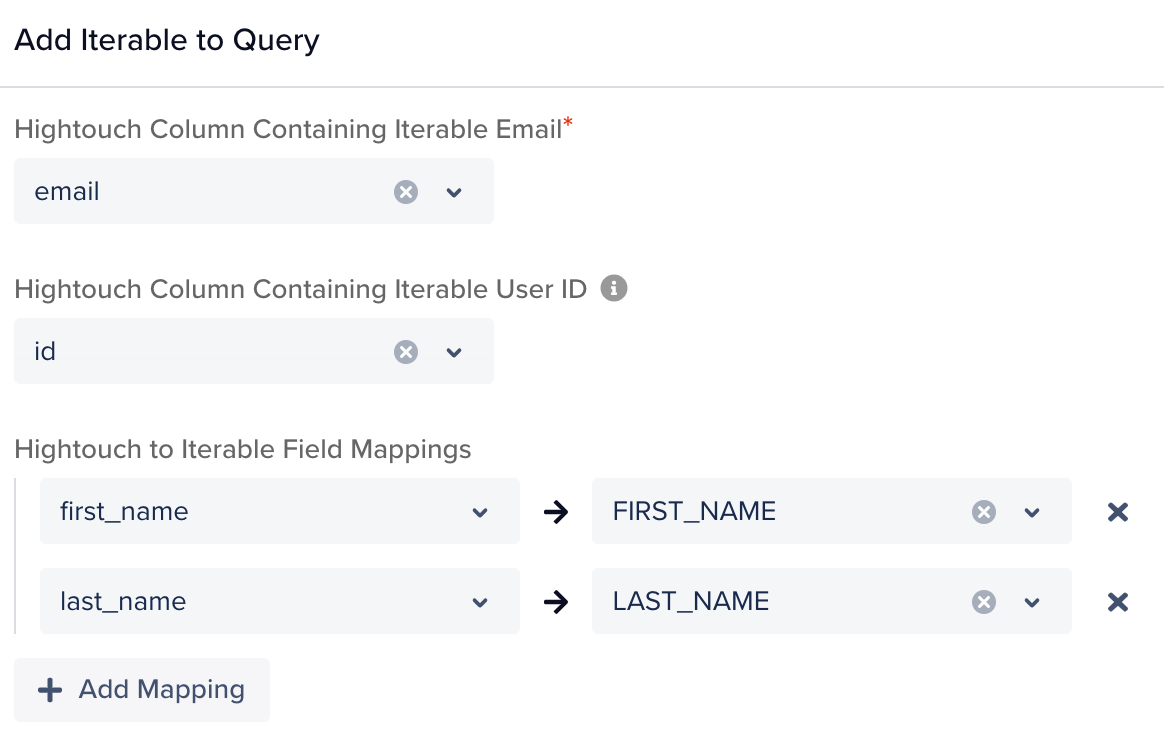Expand the FIRST_NAME destination chevron
1164x734 pixels.
point(1032,512)
